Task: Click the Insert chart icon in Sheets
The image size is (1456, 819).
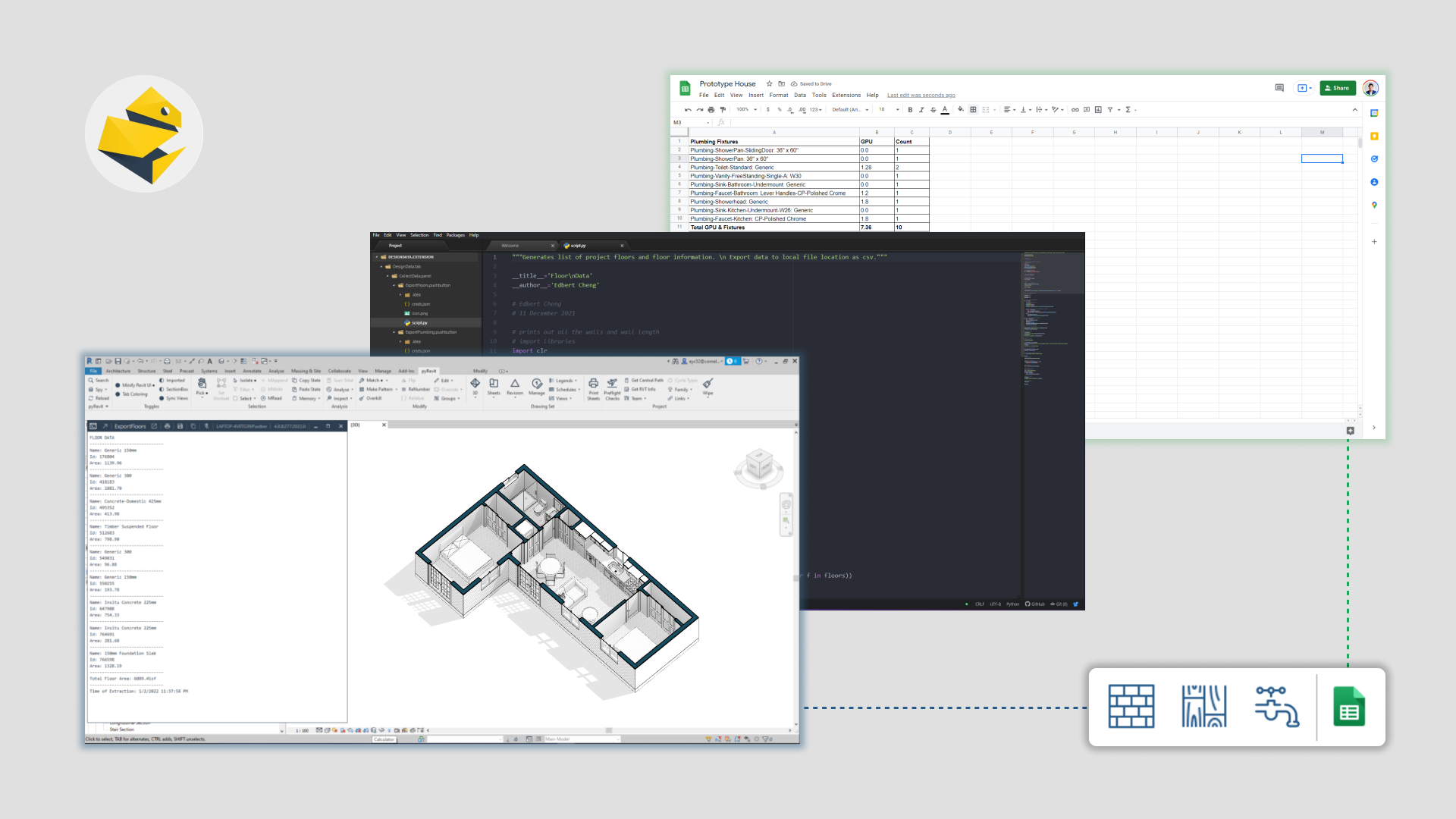Action: point(1098,110)
